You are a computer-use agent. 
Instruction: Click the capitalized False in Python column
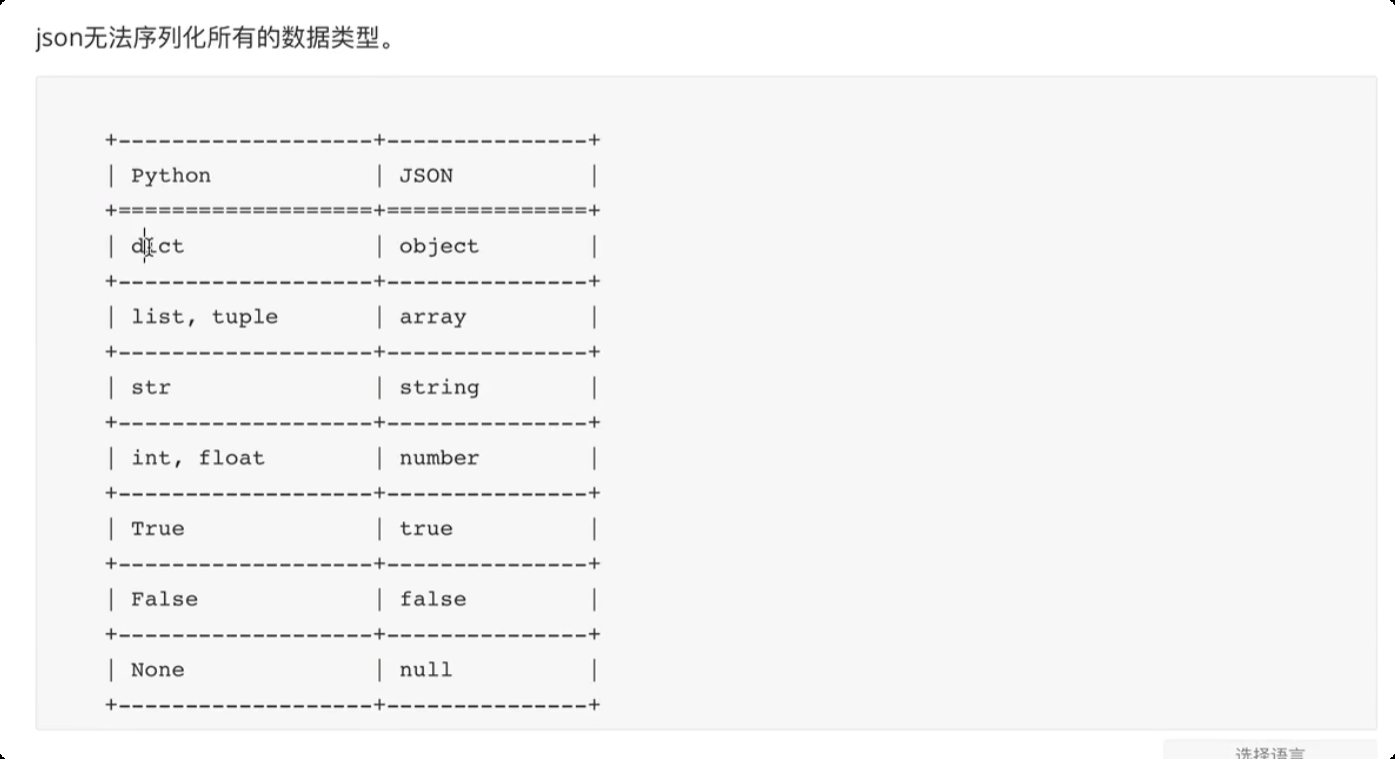tap(164, 599)
